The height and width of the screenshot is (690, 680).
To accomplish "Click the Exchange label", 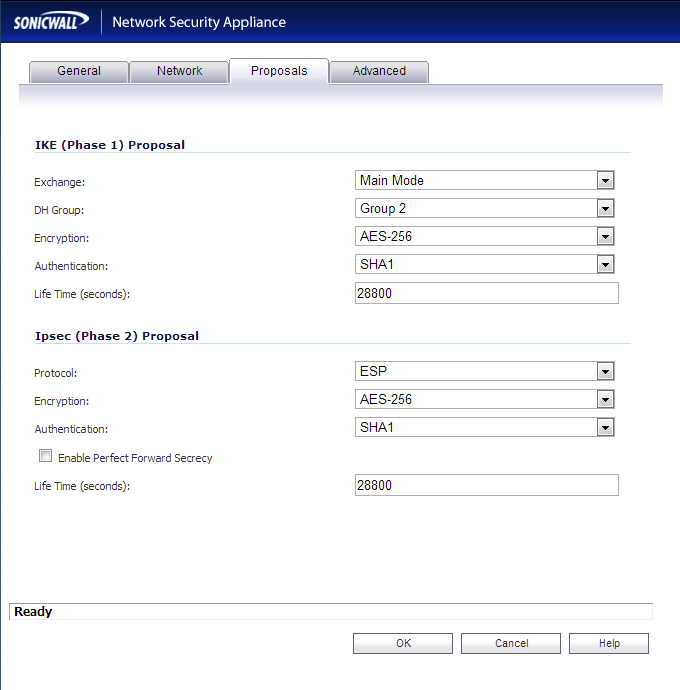I will 59,182.
